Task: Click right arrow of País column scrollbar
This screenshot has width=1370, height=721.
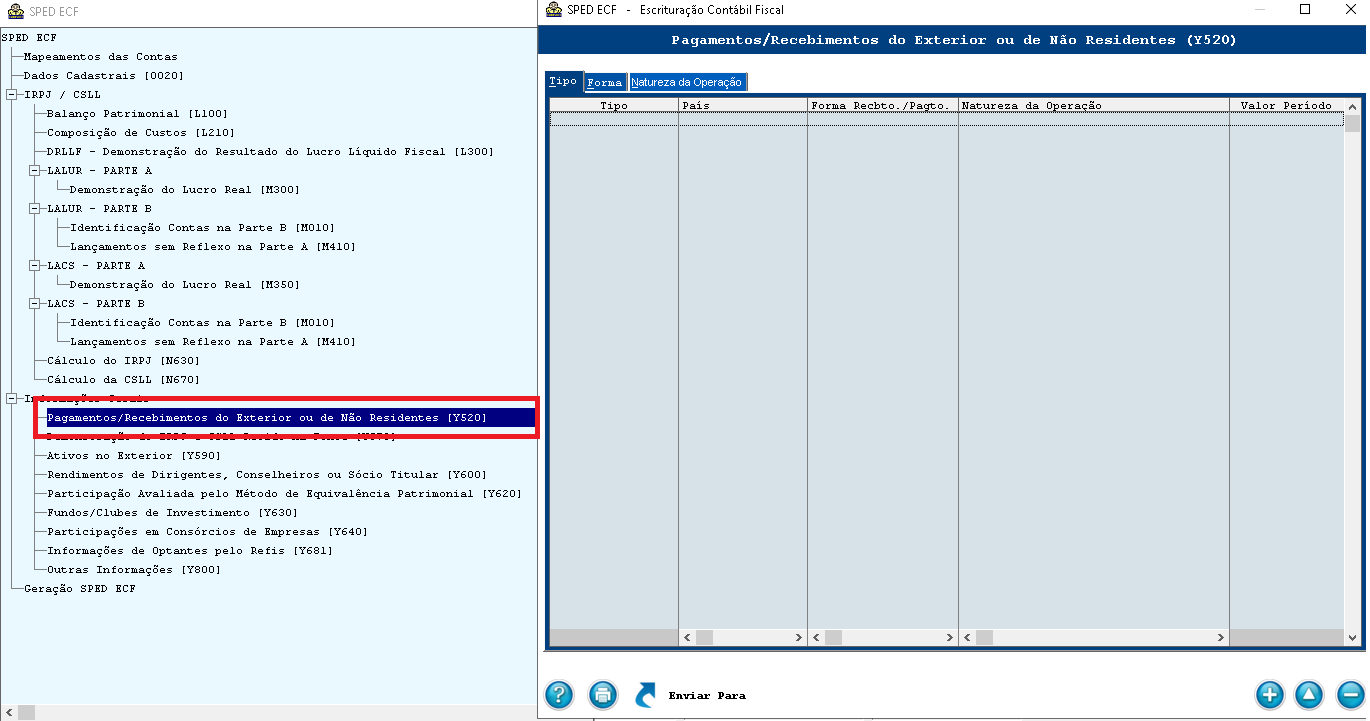Action: click(x=798, y=638)
